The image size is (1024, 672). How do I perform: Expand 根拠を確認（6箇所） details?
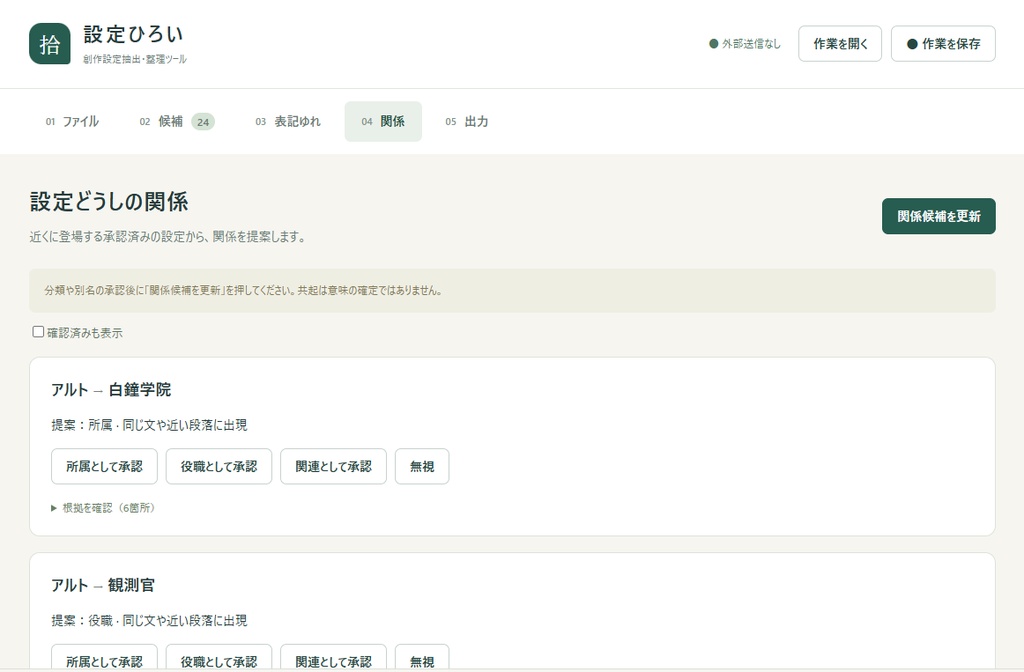tap(103, 507)
